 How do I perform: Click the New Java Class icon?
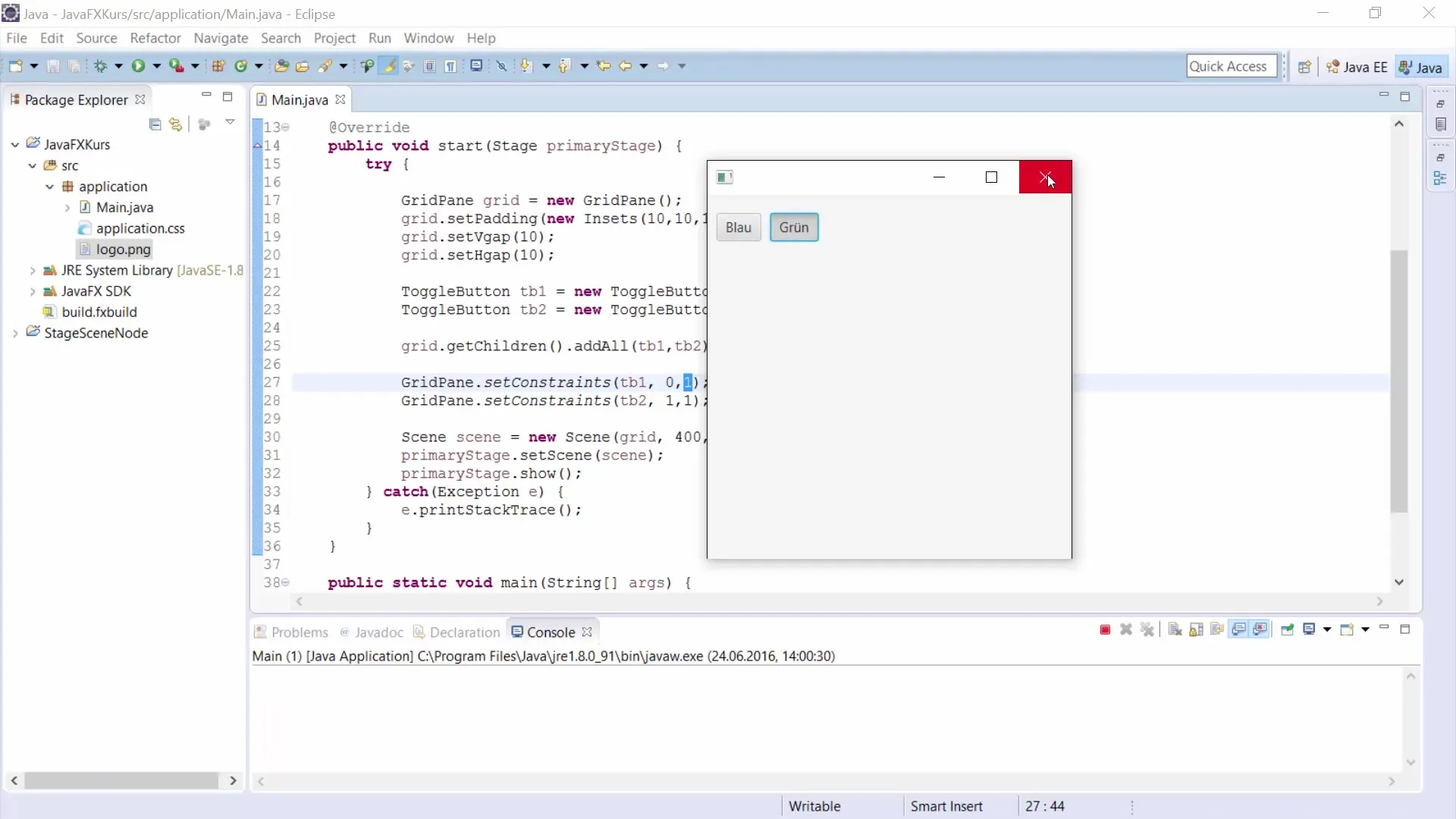coord(241,66)
